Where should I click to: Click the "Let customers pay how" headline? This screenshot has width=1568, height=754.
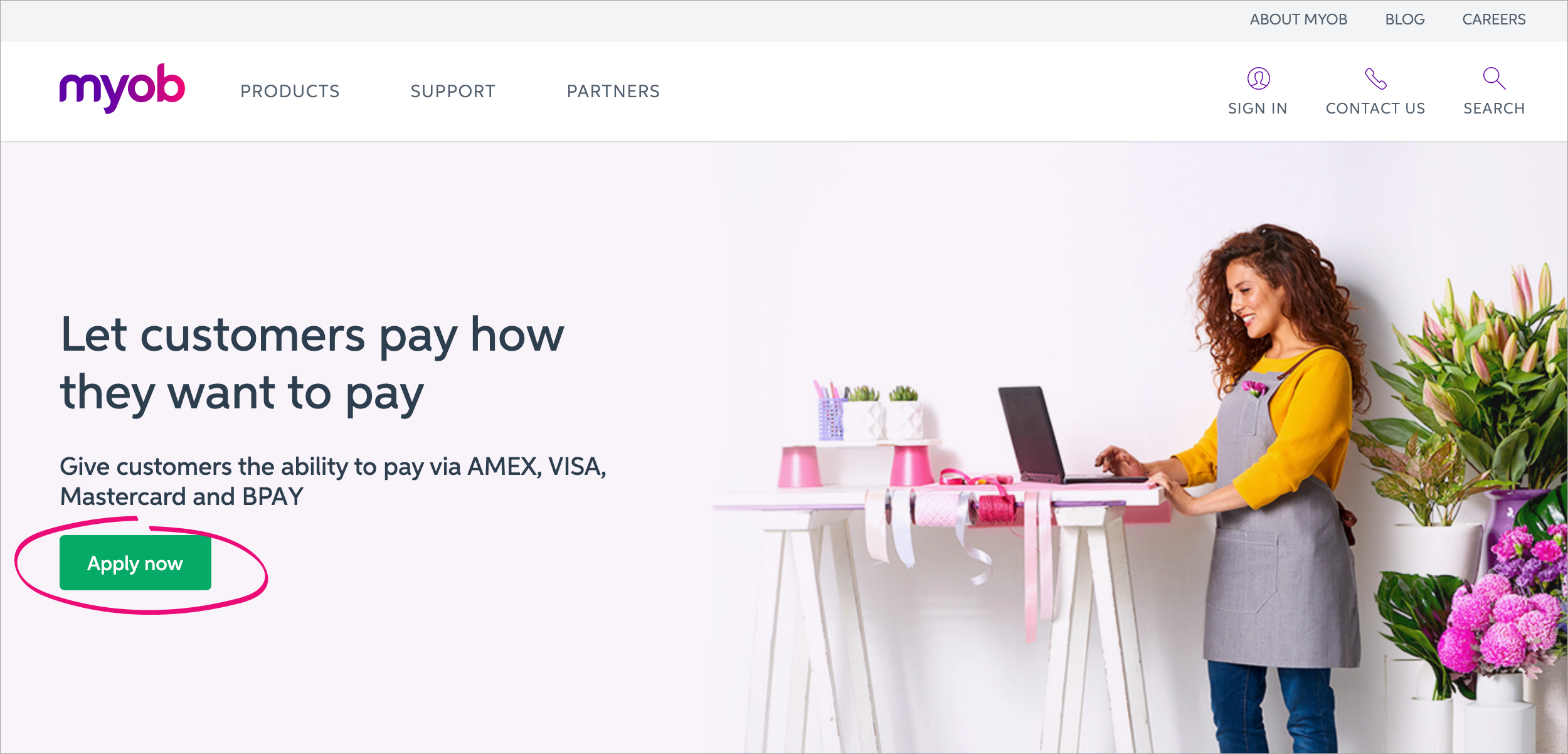click(x=312, y=336)
